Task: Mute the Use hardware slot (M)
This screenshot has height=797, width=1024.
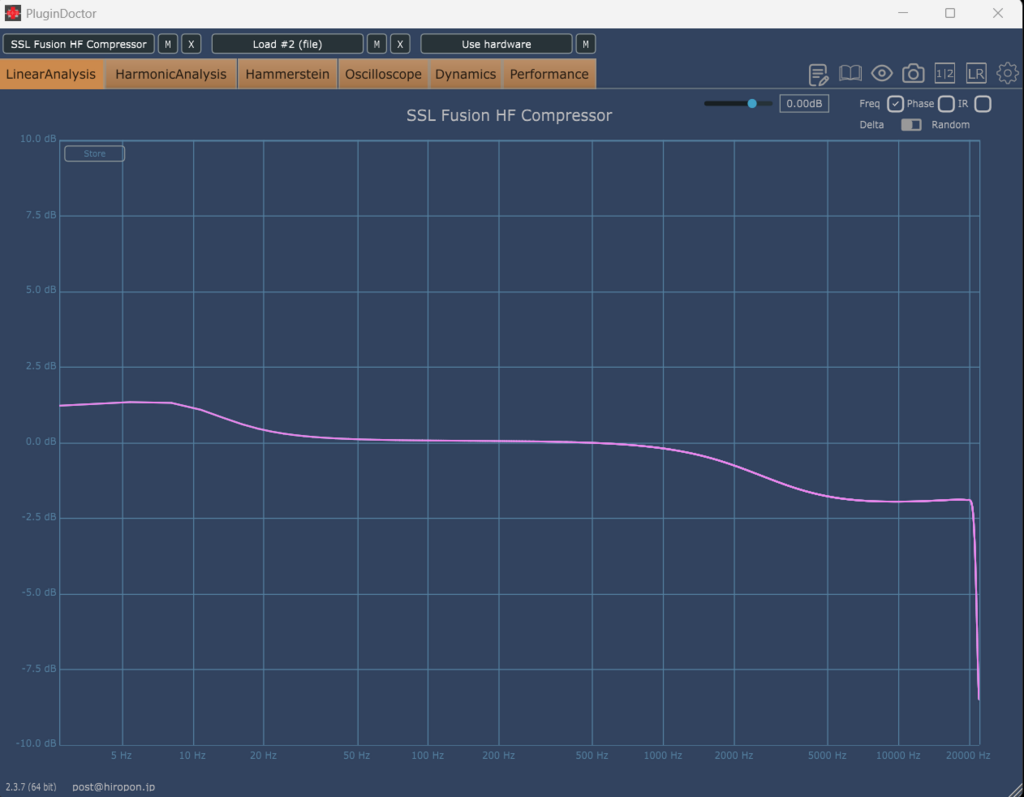Action: coord(586,44)
